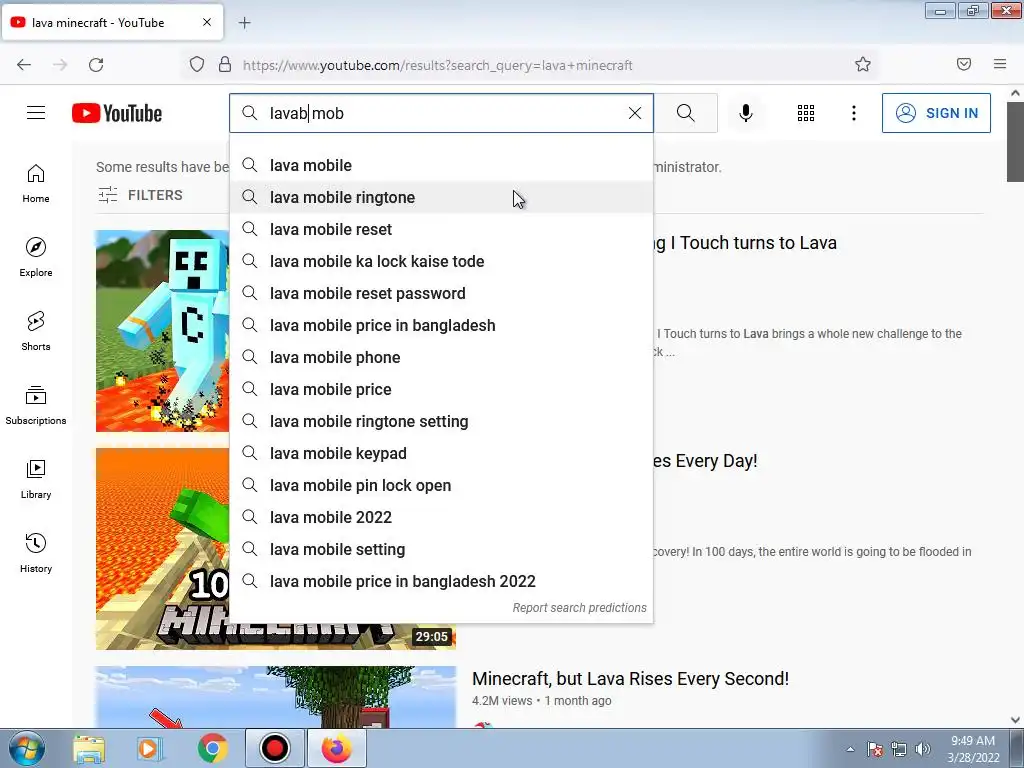Click the Firefox taskbar icon
The height and width of the screenshot is (768, 1024).
tap(336, 748)
